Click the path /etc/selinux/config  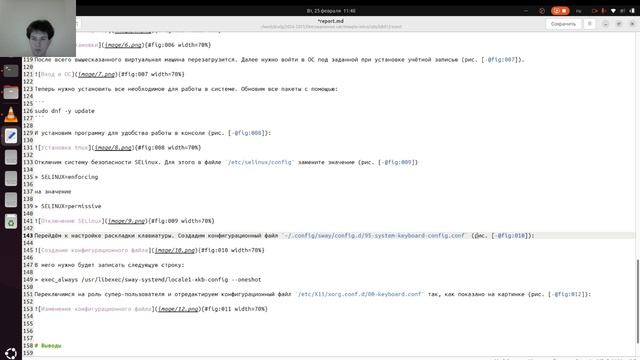tap(260, 162)
